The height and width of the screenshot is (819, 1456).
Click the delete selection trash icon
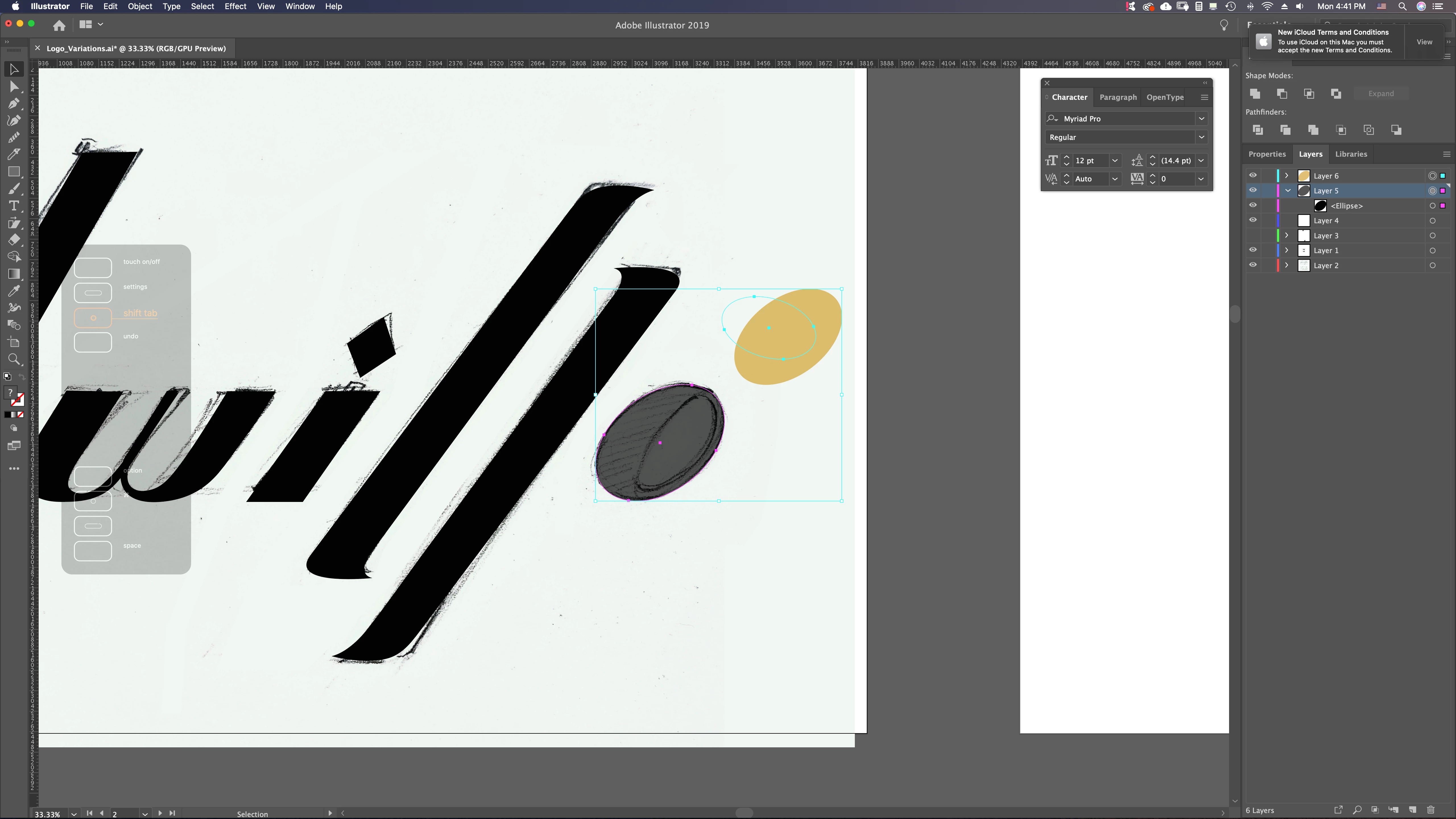tap(1431, 810)
